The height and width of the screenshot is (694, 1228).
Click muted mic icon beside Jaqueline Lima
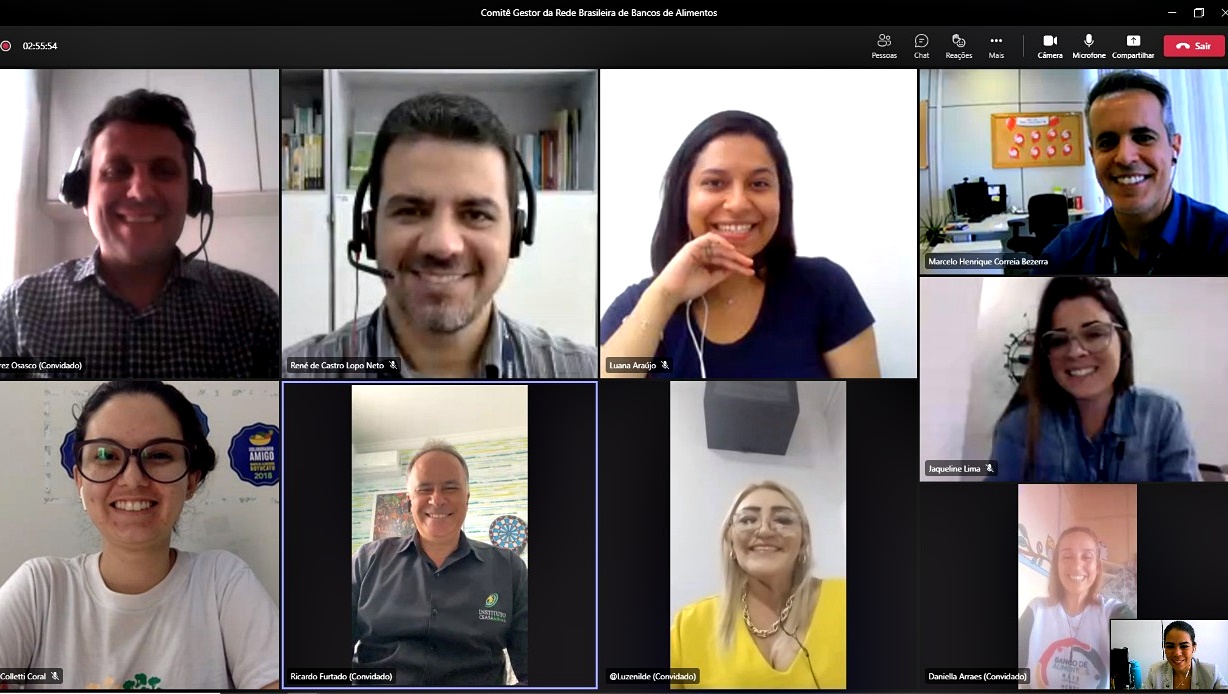click(990, 469)
